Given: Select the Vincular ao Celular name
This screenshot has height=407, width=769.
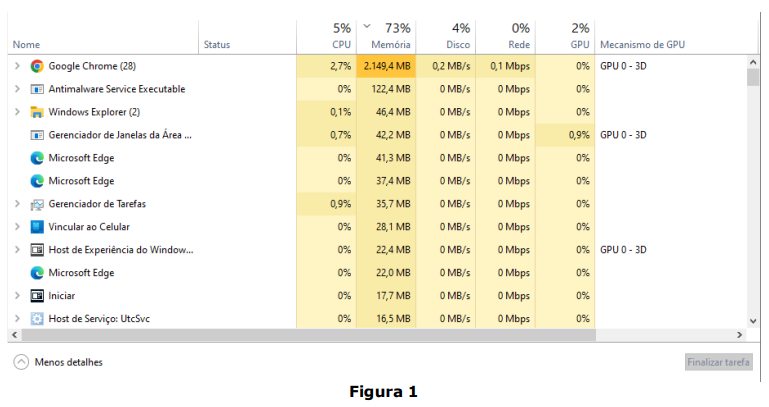Looking at the screenshot, I should [x=89, y=227].
